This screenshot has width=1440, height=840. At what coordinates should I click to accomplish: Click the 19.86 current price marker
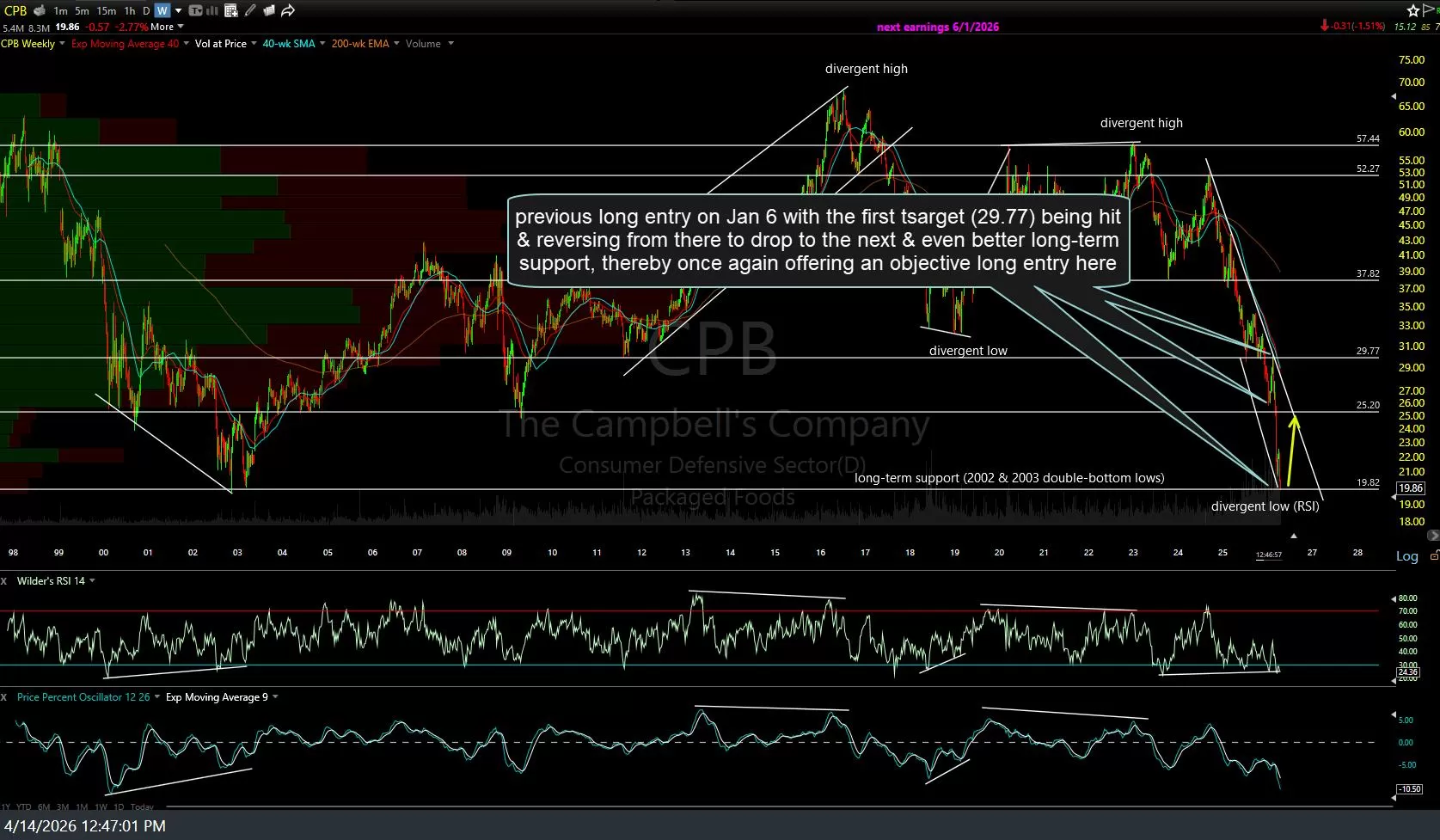[1411, 488]
